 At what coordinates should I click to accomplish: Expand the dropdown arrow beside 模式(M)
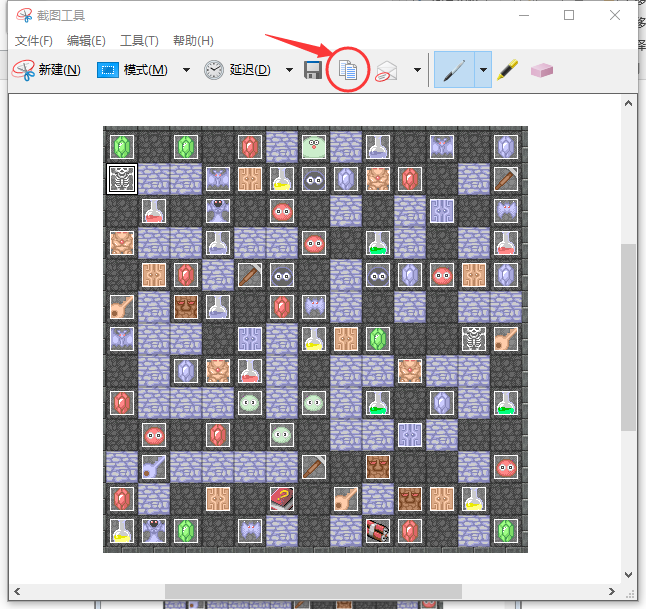[x=186, y=70]
